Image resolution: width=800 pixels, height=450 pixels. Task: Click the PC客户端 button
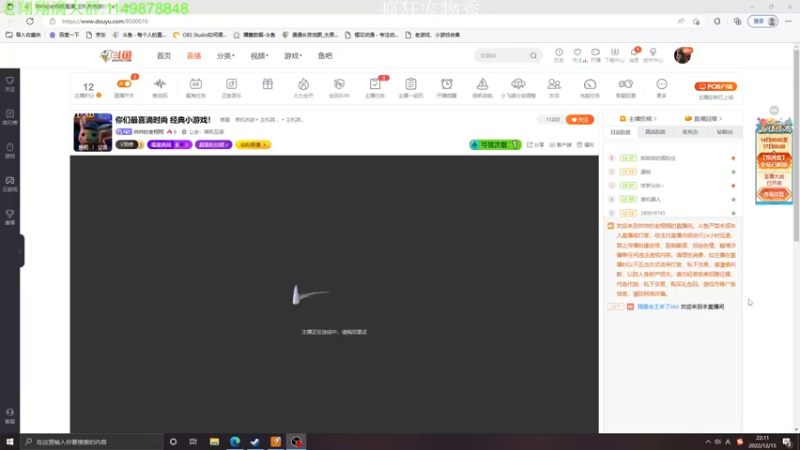[x=715, y=86]
